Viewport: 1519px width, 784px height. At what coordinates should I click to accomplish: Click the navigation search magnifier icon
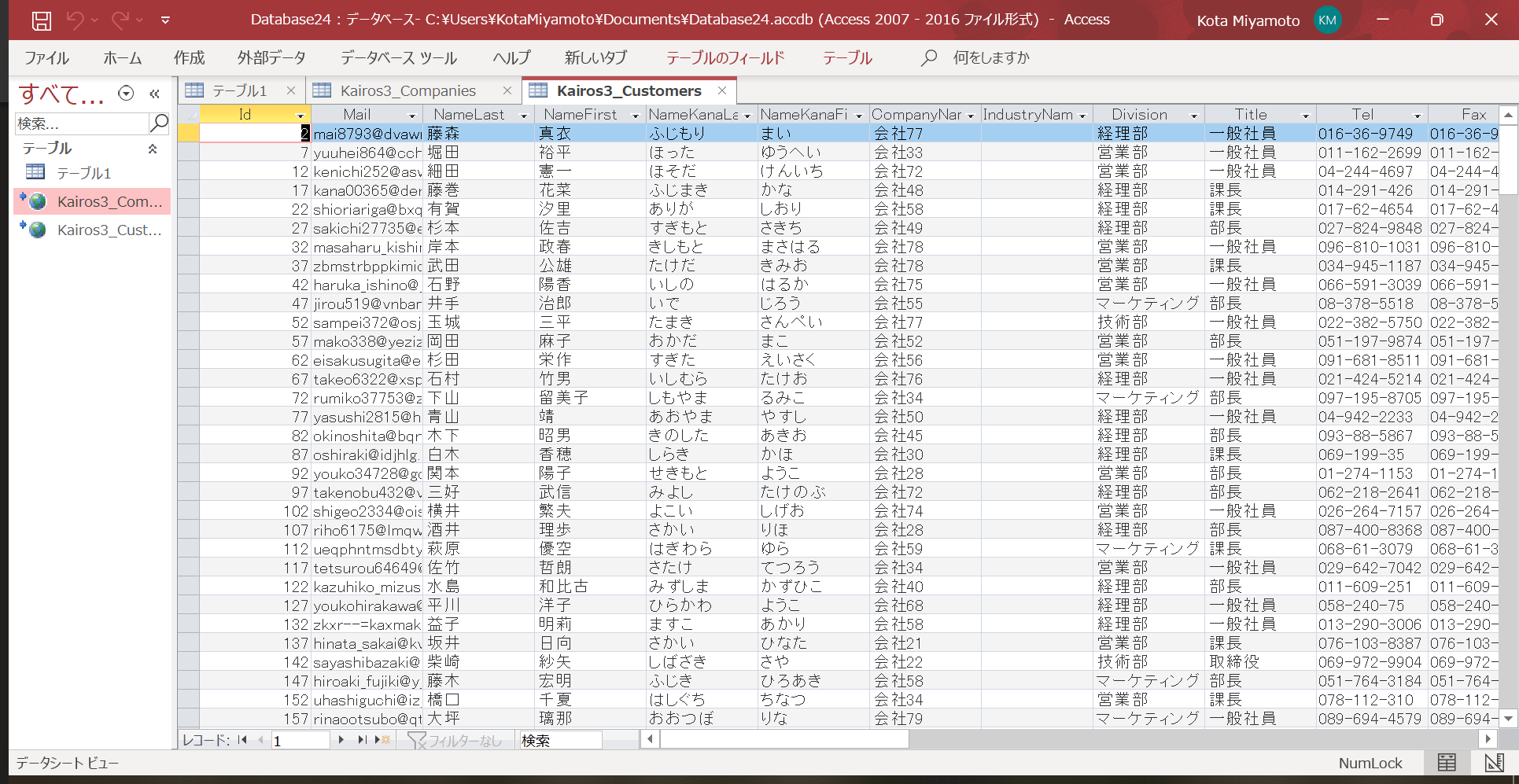coord(159,123)
